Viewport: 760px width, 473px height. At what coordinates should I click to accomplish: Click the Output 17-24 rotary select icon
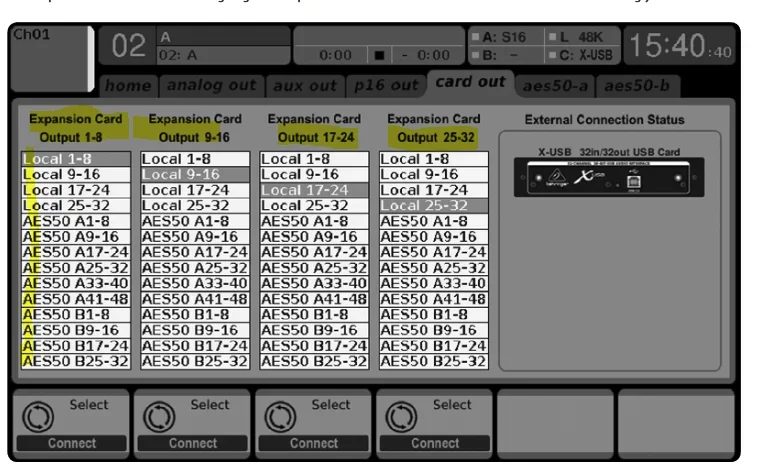[x=280, y=416]
